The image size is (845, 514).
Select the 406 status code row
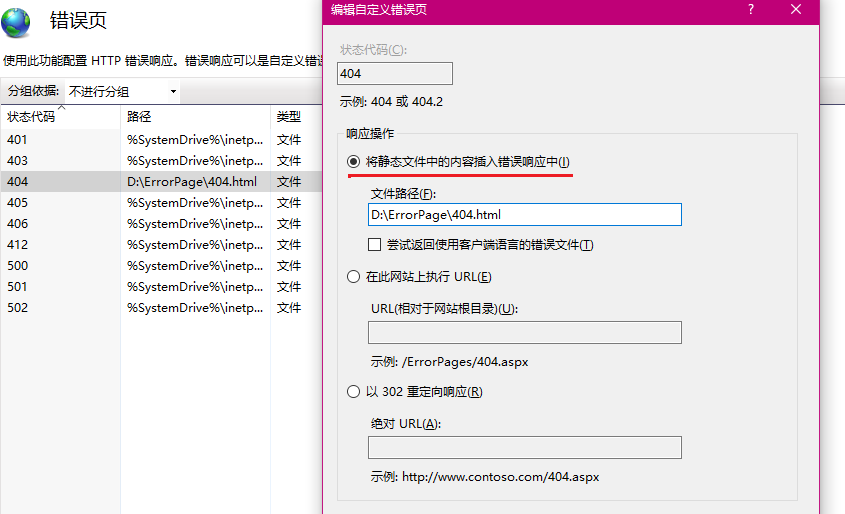tap(162, 224)
